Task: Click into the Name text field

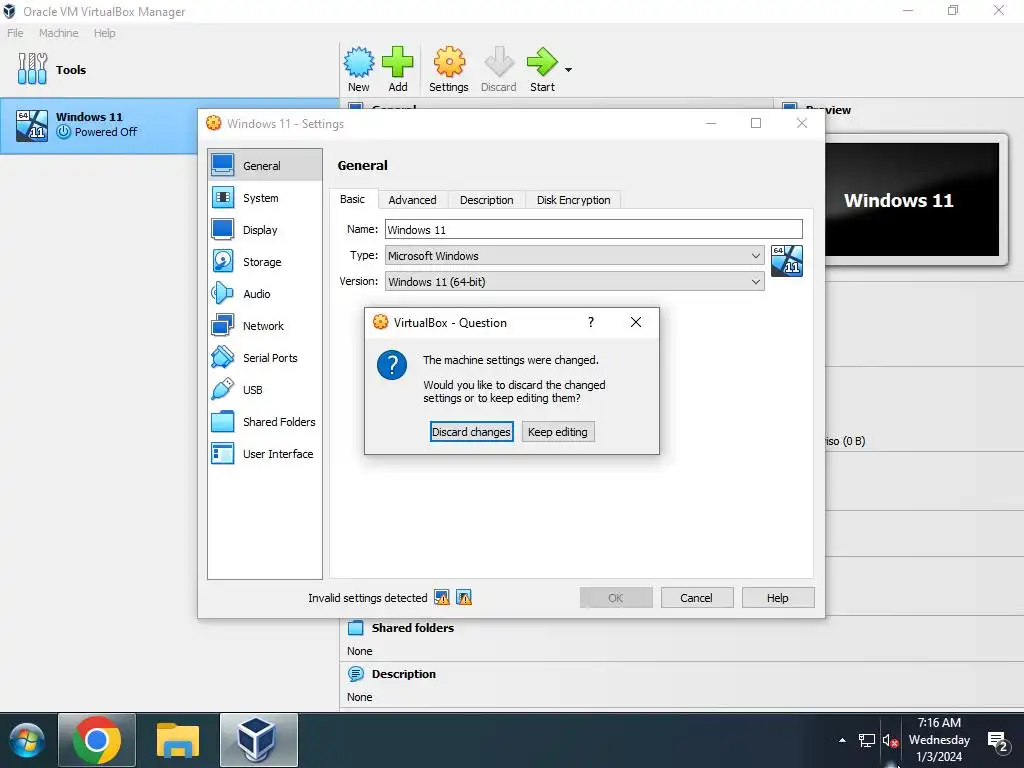Action: pyautogui.click(x=593, y=229)
